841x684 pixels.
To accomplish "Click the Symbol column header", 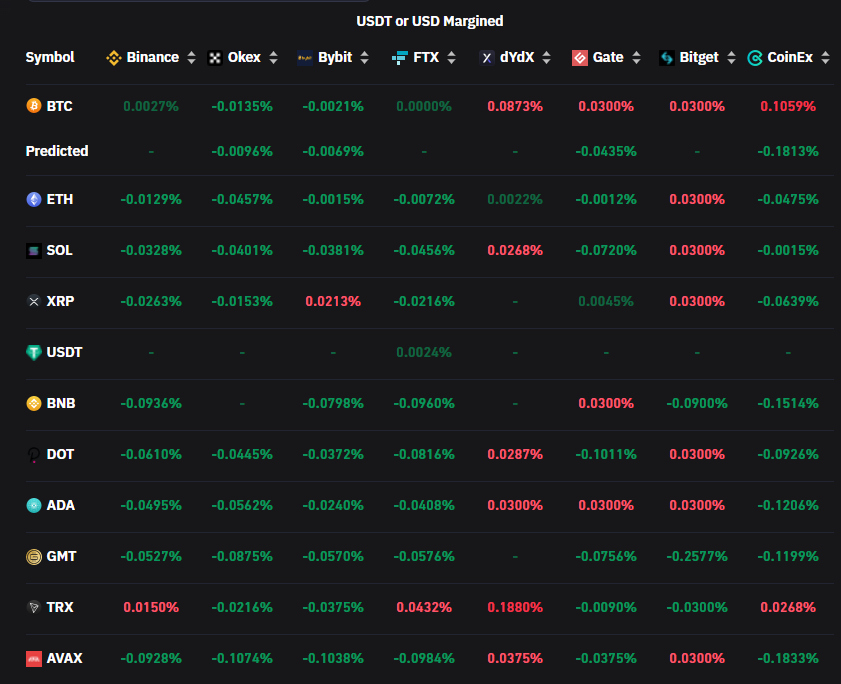I will coord(50,57).
